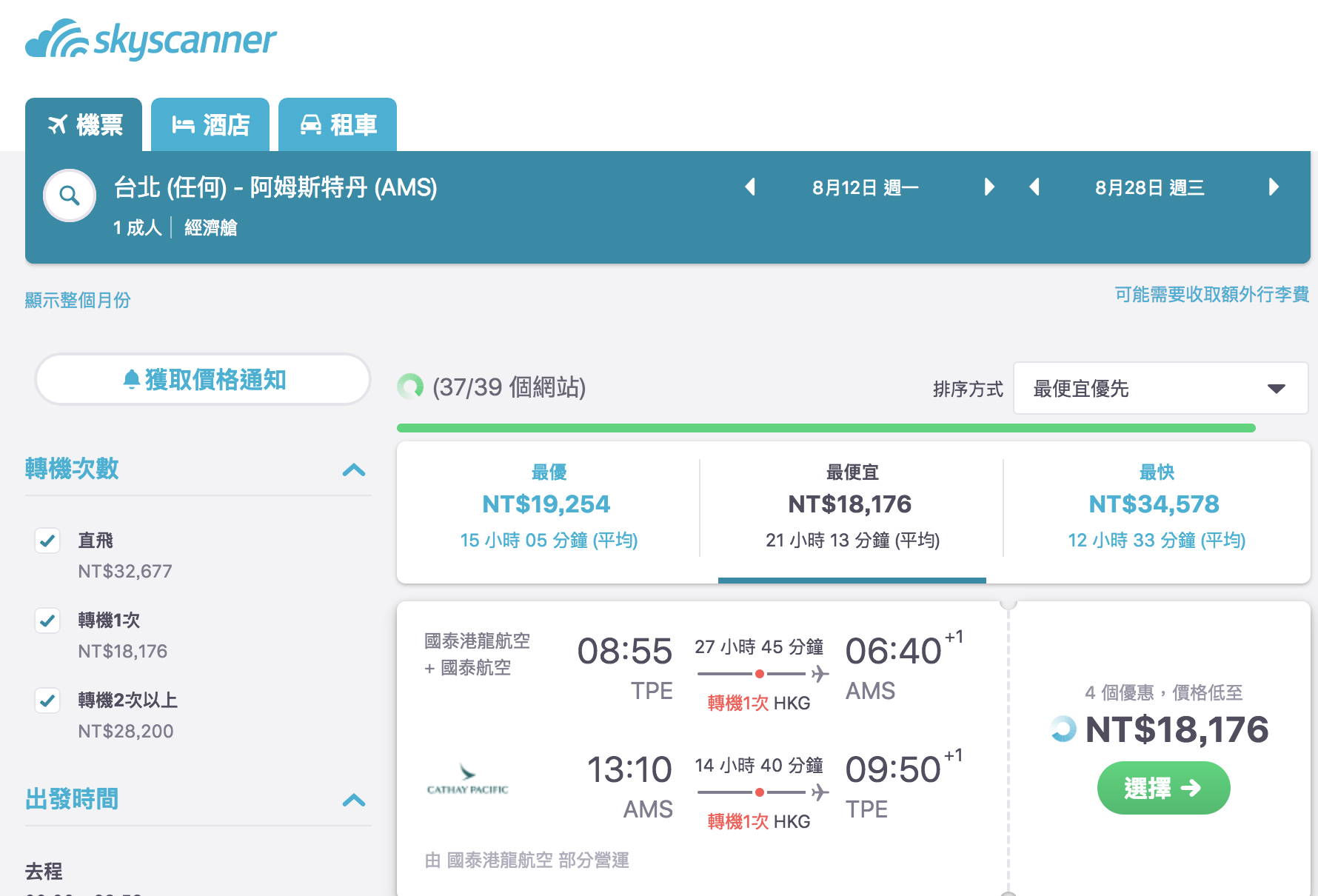The width and height of the screenshot is (1318, 896).
Task: Click 獲取價格通知 price alert button
Action: (x=203, y=379)
